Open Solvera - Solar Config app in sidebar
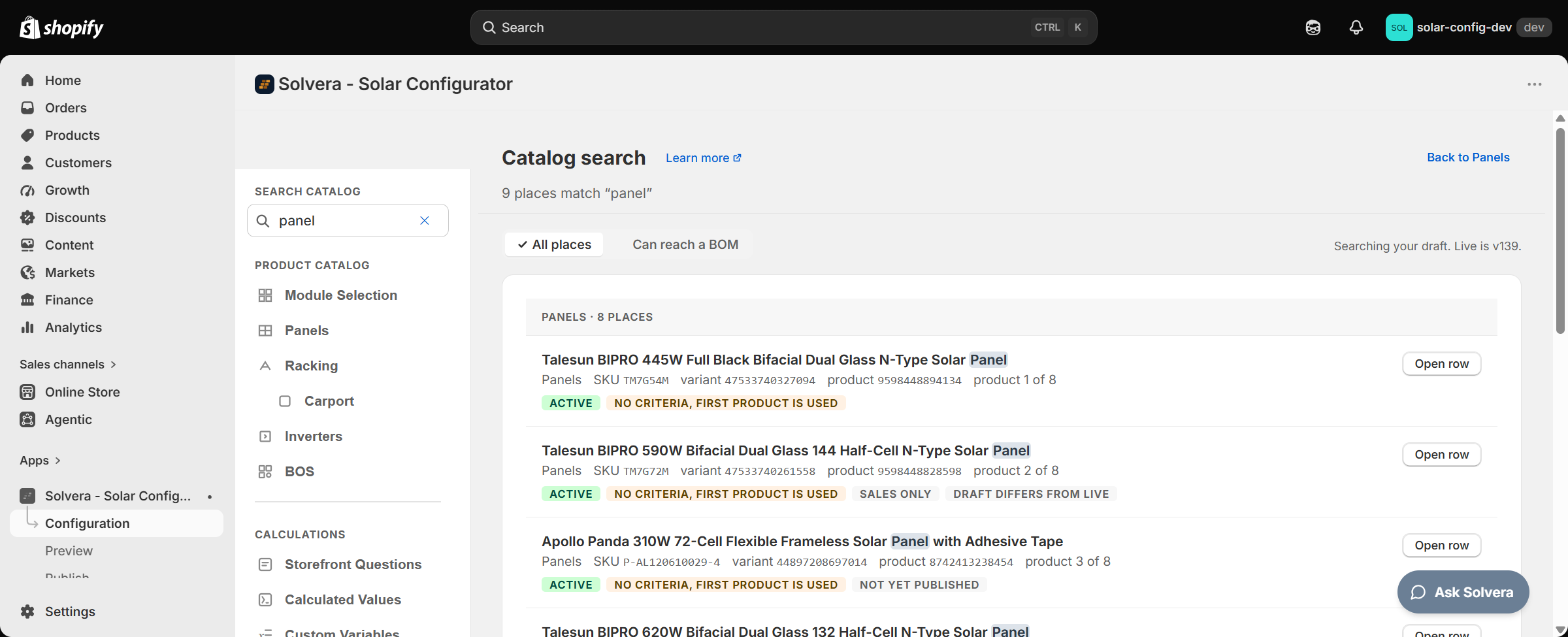The width and height of the screenshot is (1568, 637). [117, 496]
